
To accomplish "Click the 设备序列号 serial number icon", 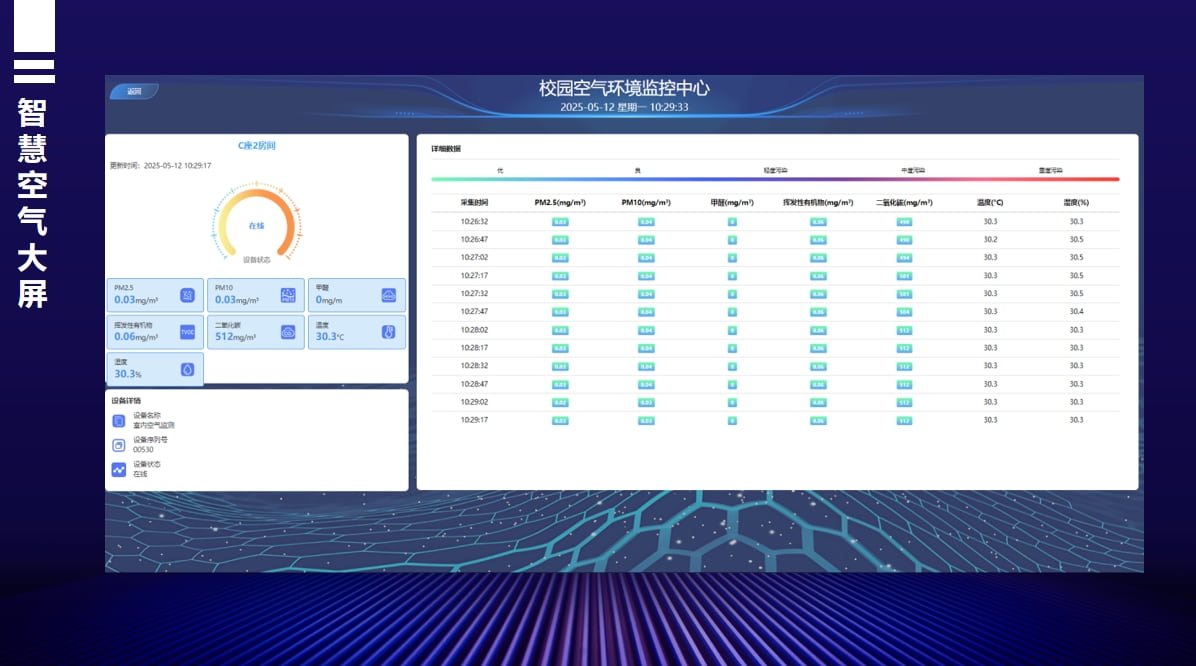I will pos(119,445).
